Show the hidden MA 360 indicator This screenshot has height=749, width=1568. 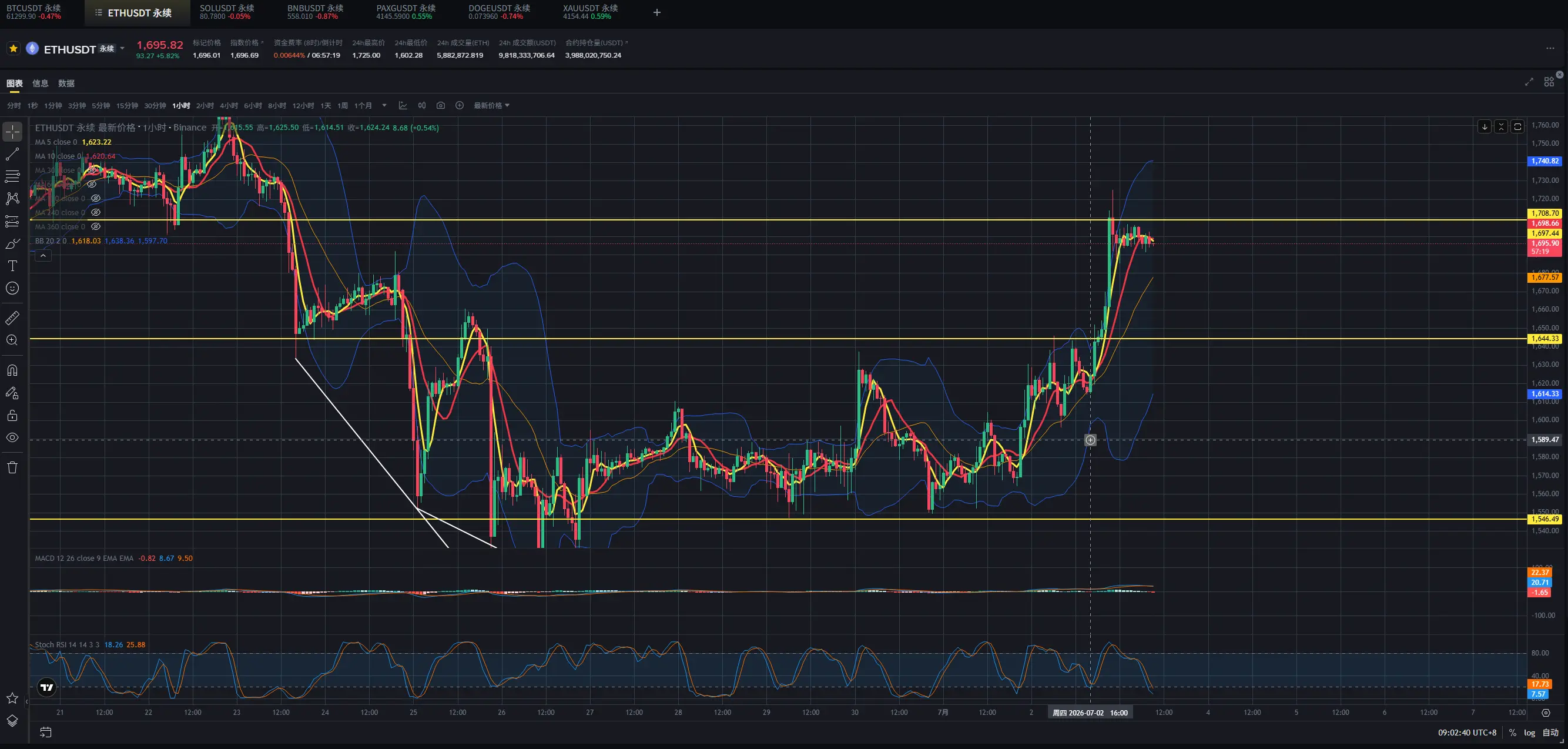click(96, 226)
